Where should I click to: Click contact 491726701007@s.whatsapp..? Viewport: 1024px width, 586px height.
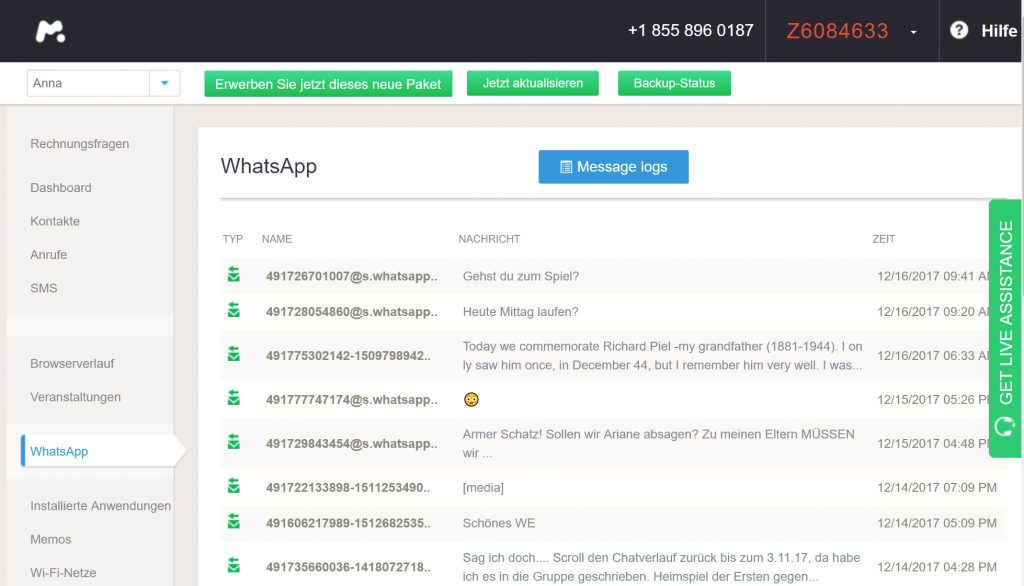351,276
